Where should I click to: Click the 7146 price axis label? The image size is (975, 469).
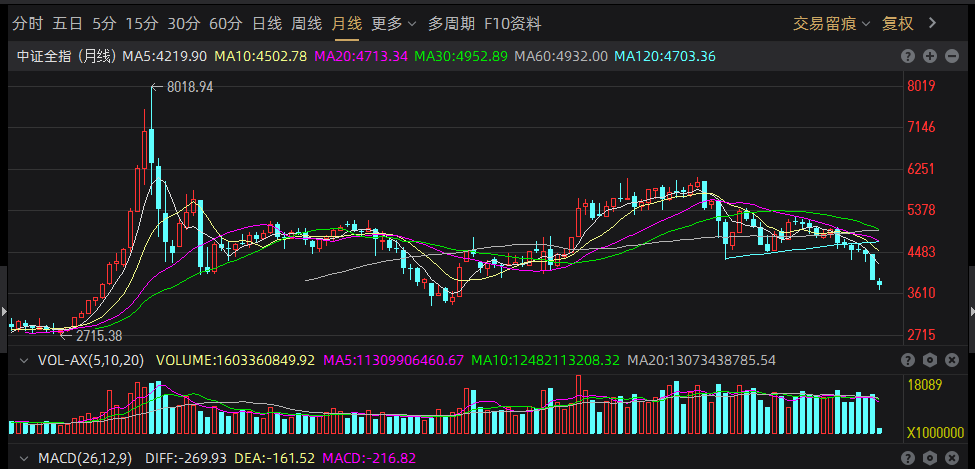pyautogui.click(x=923, y=128)
